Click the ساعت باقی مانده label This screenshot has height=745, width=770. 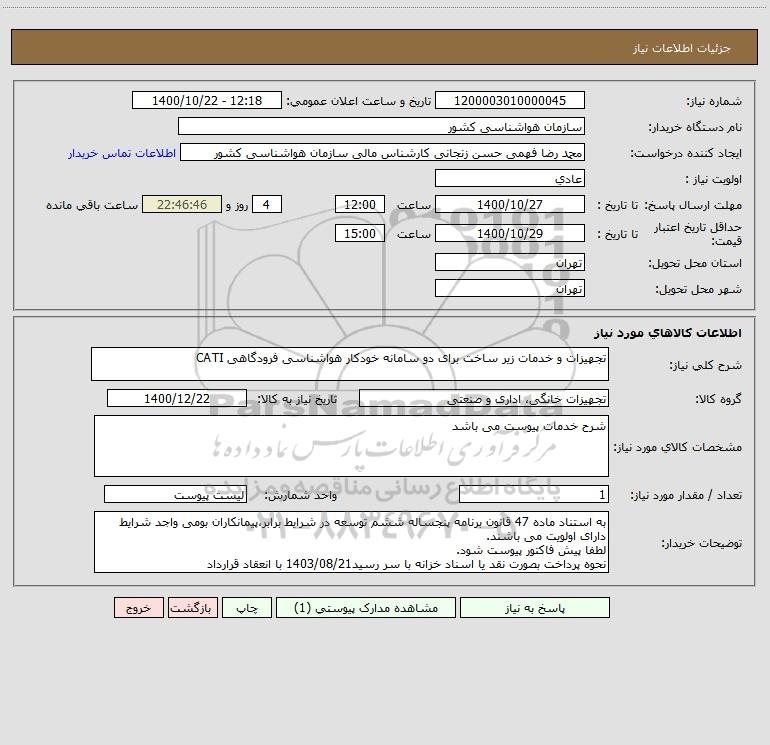click(92, 205)
